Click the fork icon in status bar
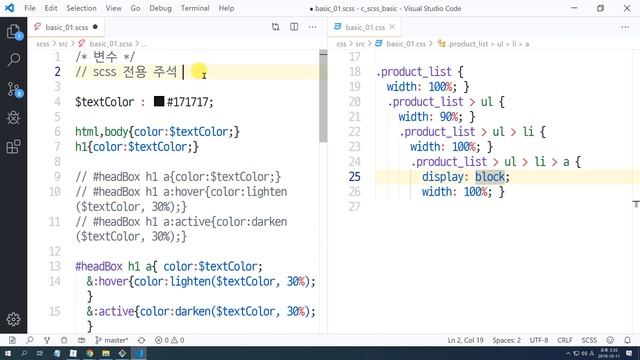 [x=47, y=340]
